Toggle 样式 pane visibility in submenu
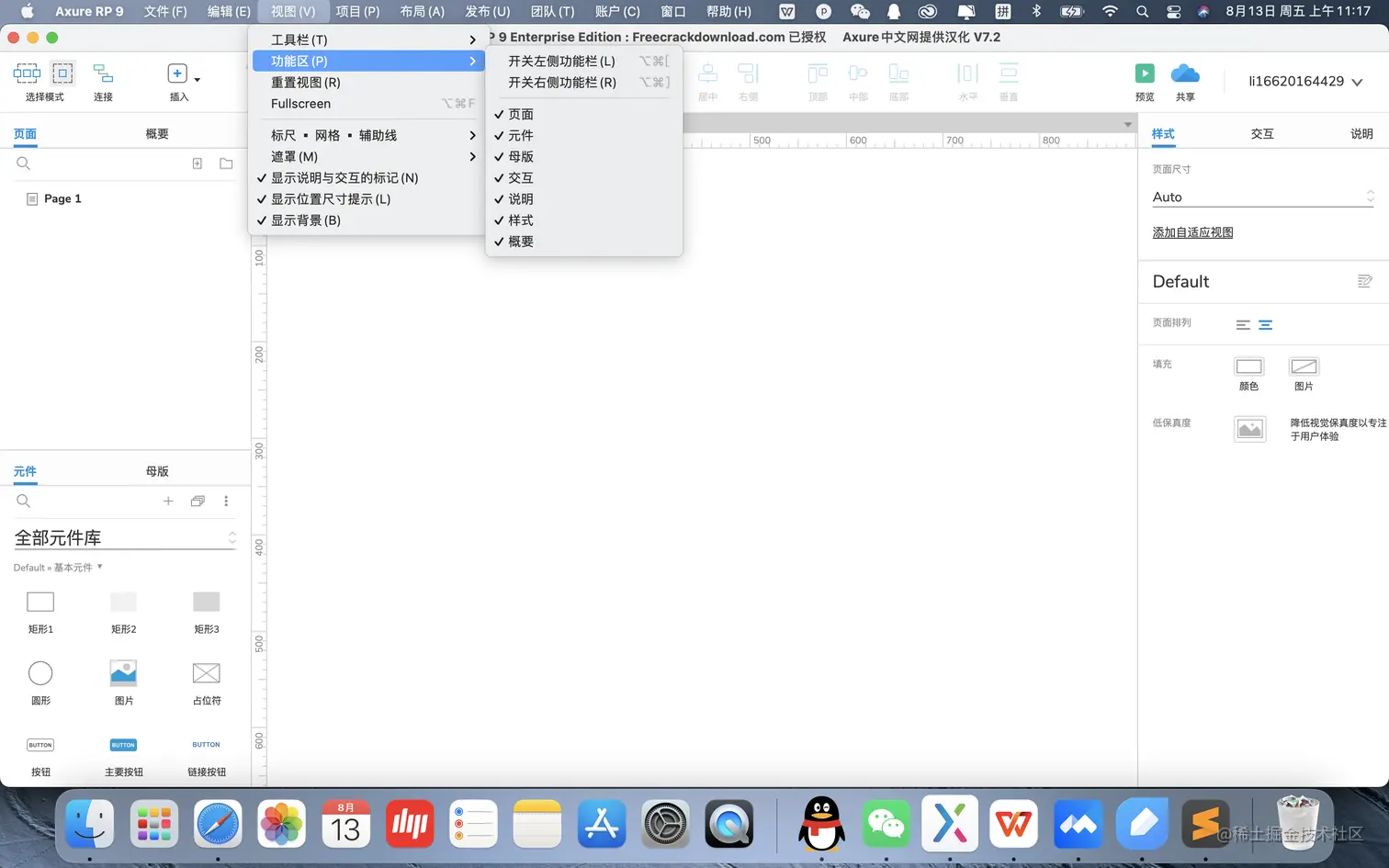This screenshot has width=1389, height=868. click(x=584, y=220)
